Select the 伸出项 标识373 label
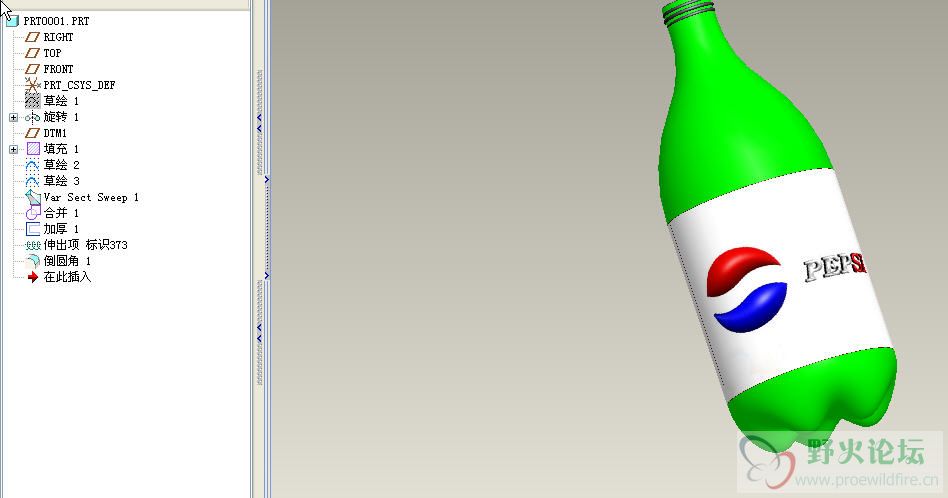The image size is (948, 498). coord(85,245)
